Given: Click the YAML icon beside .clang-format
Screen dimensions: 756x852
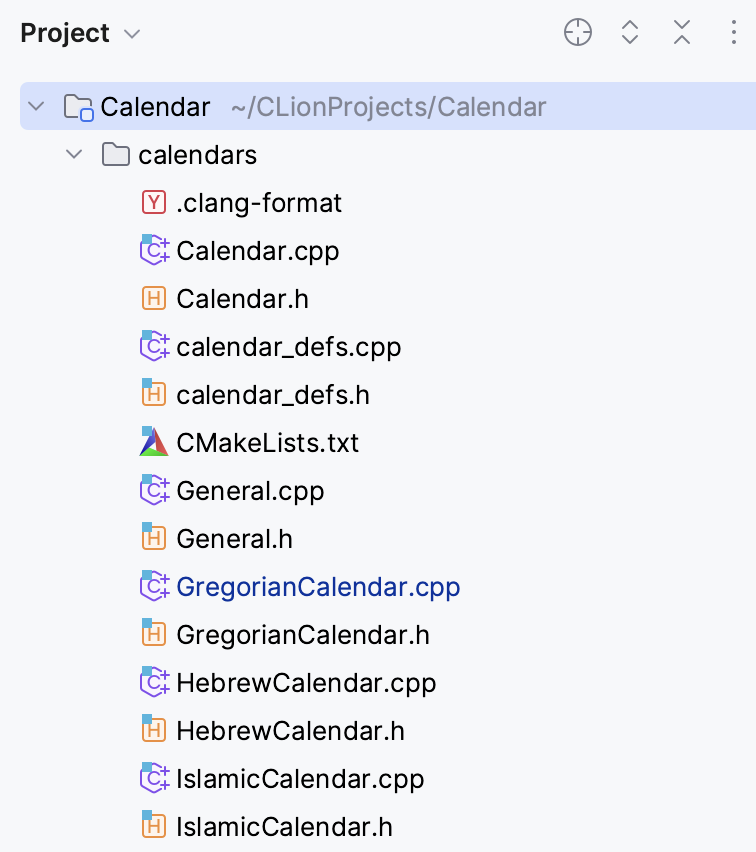Looking at the screenshot, I should point(154,202).
